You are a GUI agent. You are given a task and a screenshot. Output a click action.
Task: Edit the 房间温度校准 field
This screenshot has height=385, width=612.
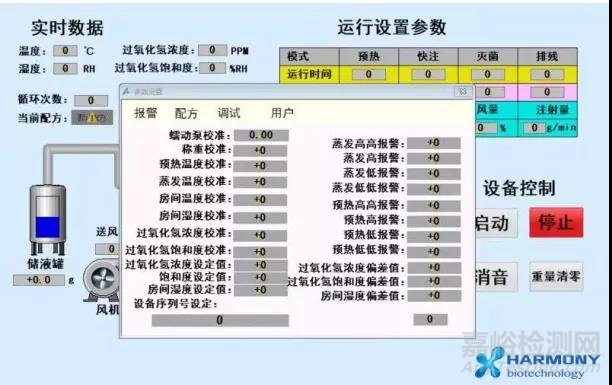pos(260,199)
